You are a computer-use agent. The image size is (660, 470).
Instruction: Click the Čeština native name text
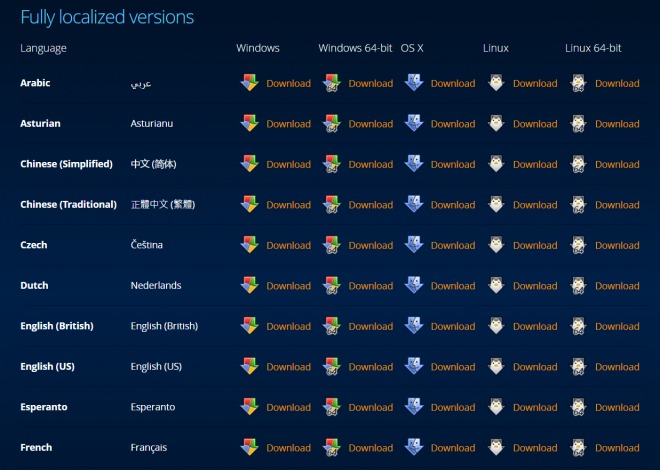(x=146, y=244)
